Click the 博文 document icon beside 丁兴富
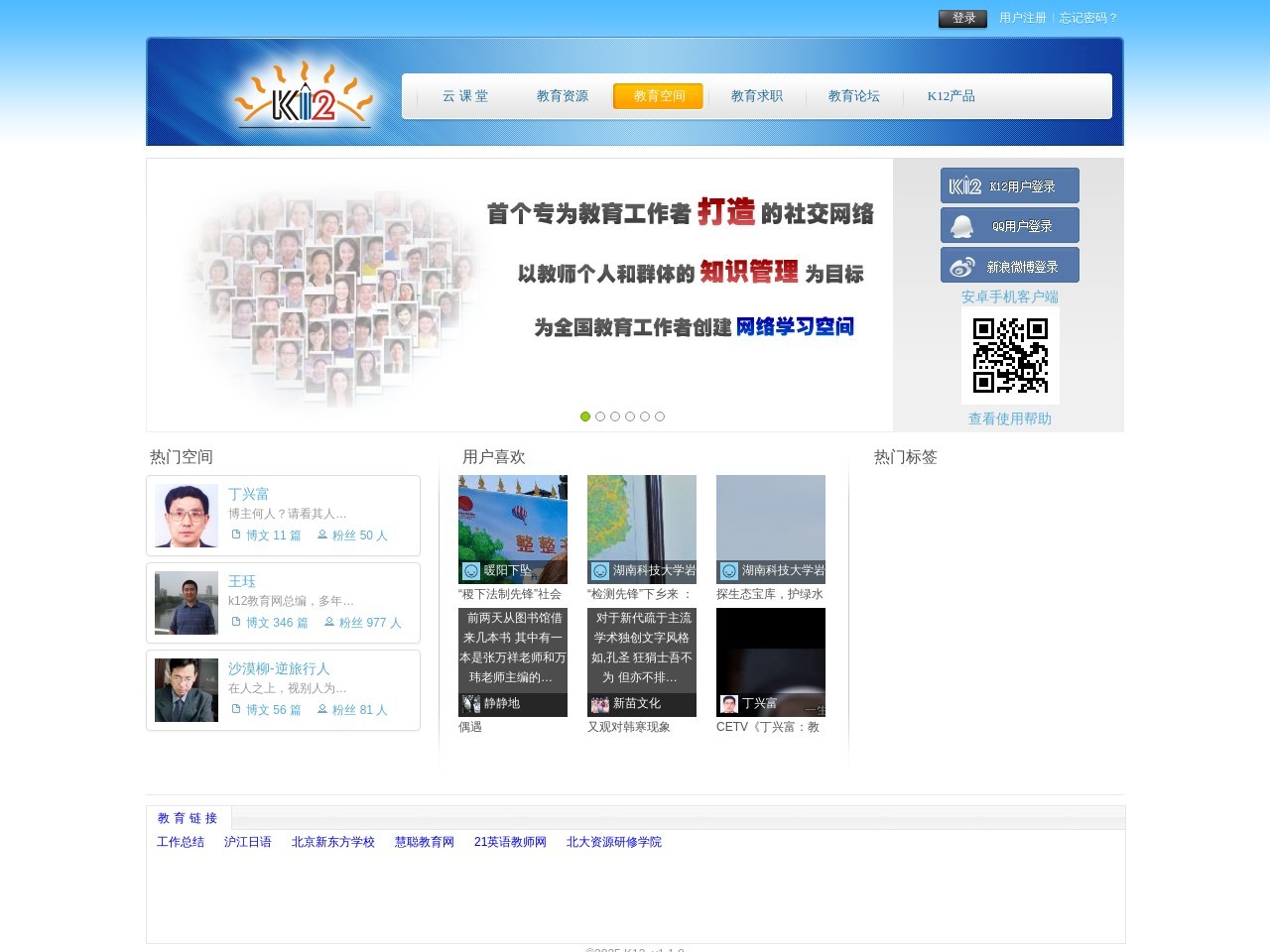 coord(234,535)
